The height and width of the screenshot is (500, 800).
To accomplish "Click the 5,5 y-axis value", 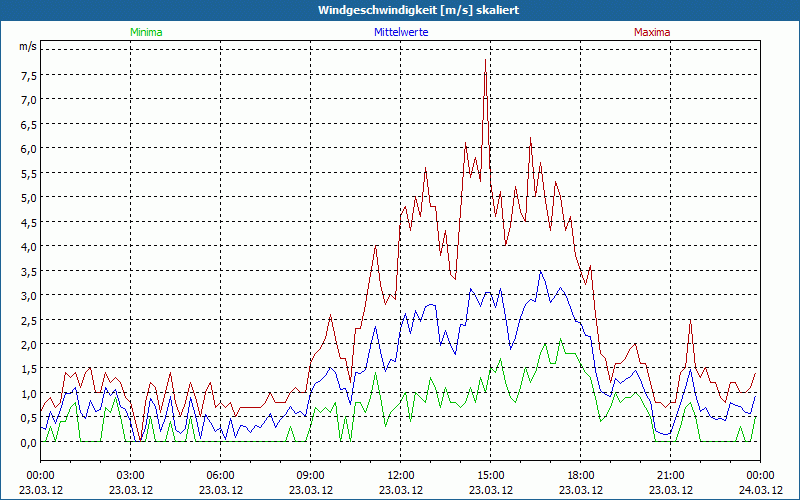I will click(x=29, y=173).
